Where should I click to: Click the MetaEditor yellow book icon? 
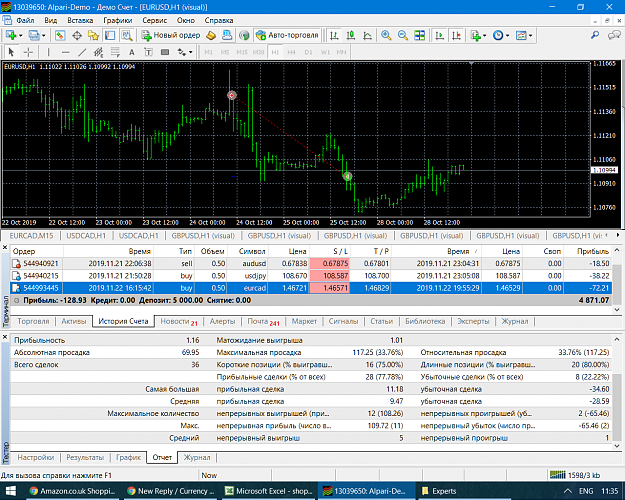(x=210, y=35)
